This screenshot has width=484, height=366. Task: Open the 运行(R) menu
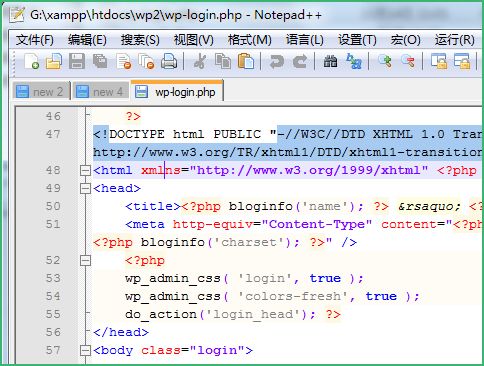click(455, 40)
